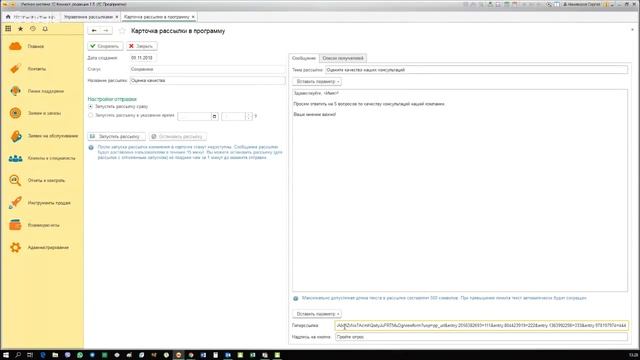Open the sections grid menu icon
The width and height of the screenshot is (640, 360).
[8, 29]
